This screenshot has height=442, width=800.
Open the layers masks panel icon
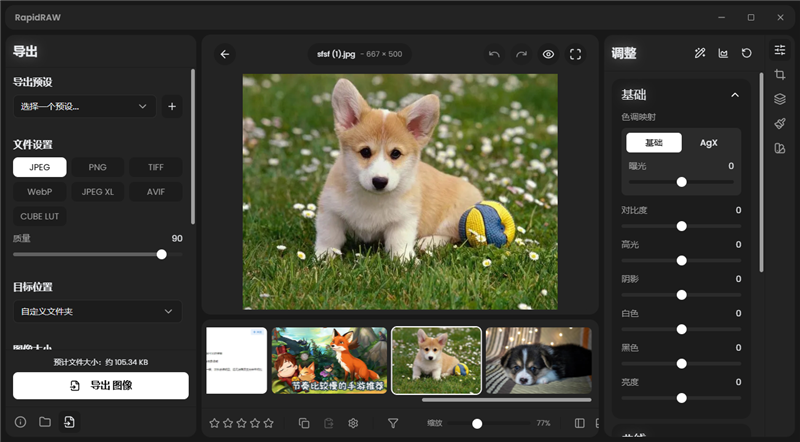click(x=780, y=99)
